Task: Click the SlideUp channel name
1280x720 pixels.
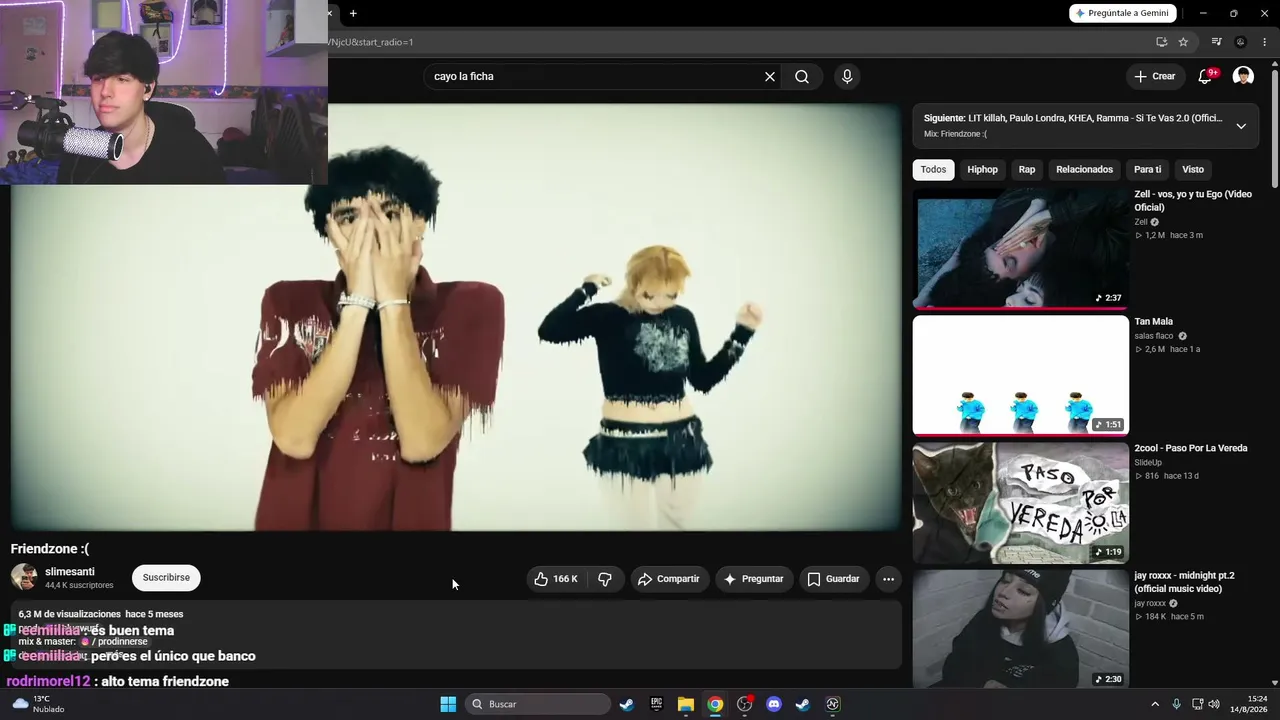Action: click(x=1148, y=463)
